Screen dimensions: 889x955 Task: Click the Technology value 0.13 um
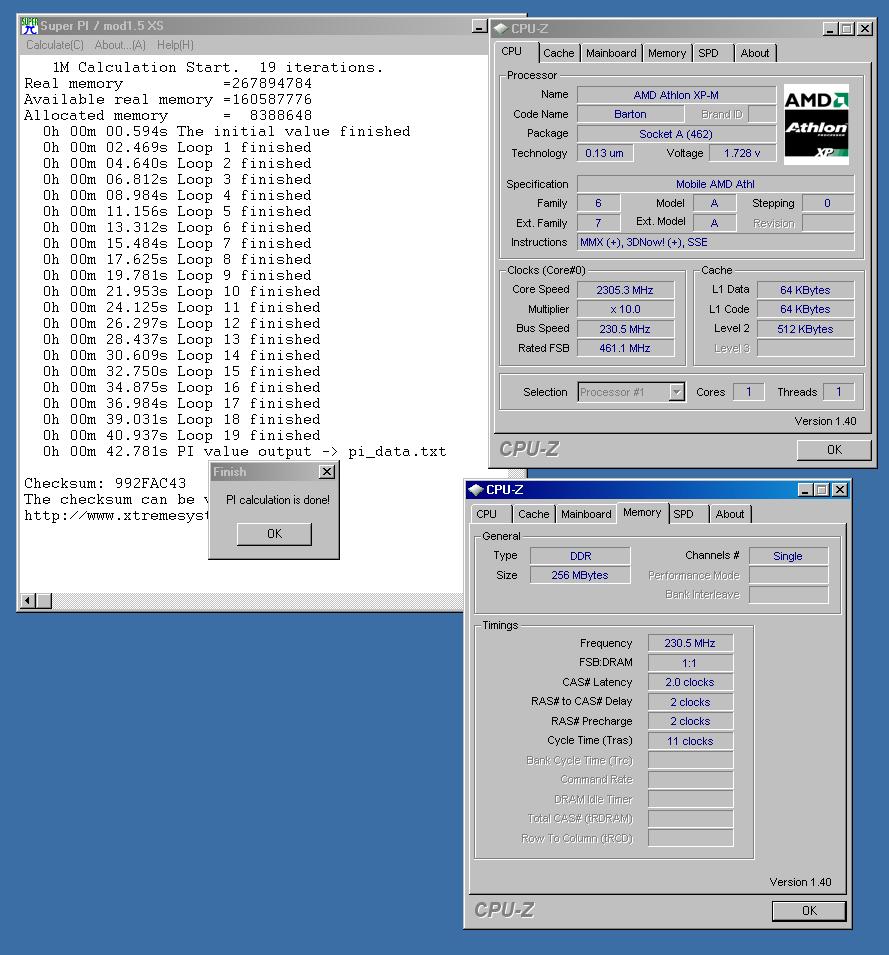605,153
